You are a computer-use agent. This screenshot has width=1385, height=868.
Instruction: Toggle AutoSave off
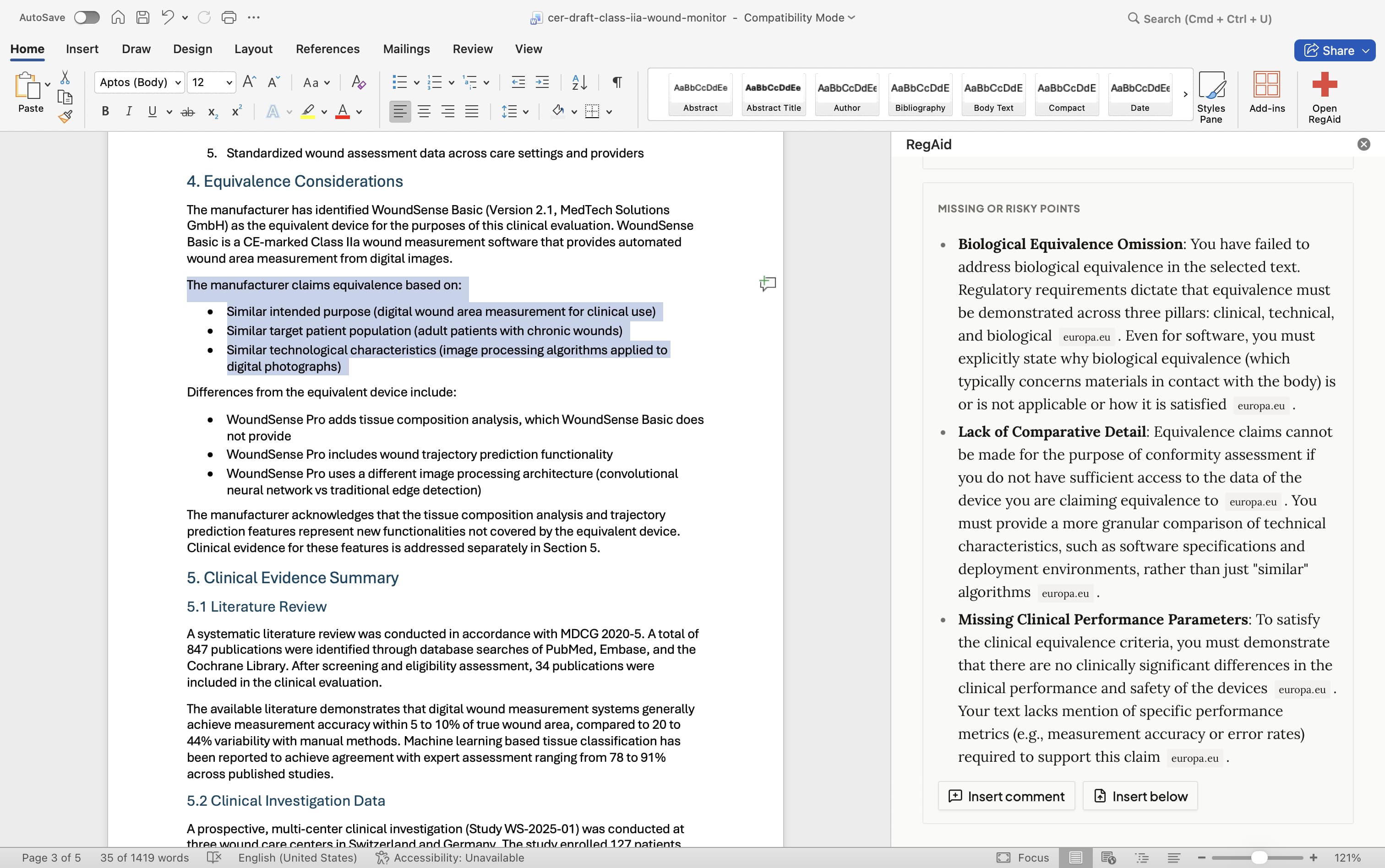tap(87, 17)
